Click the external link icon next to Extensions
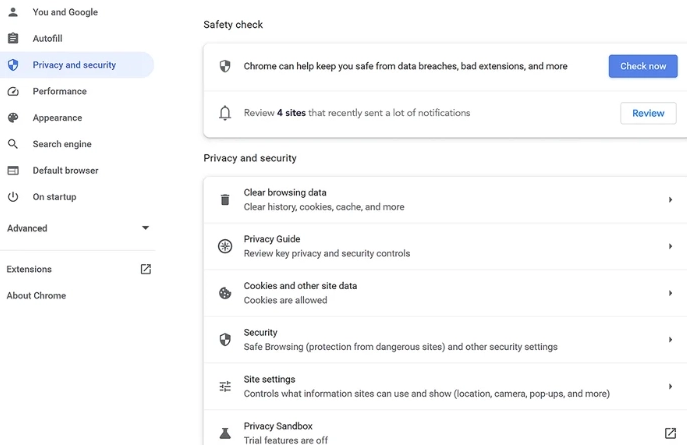 [145, 269]
